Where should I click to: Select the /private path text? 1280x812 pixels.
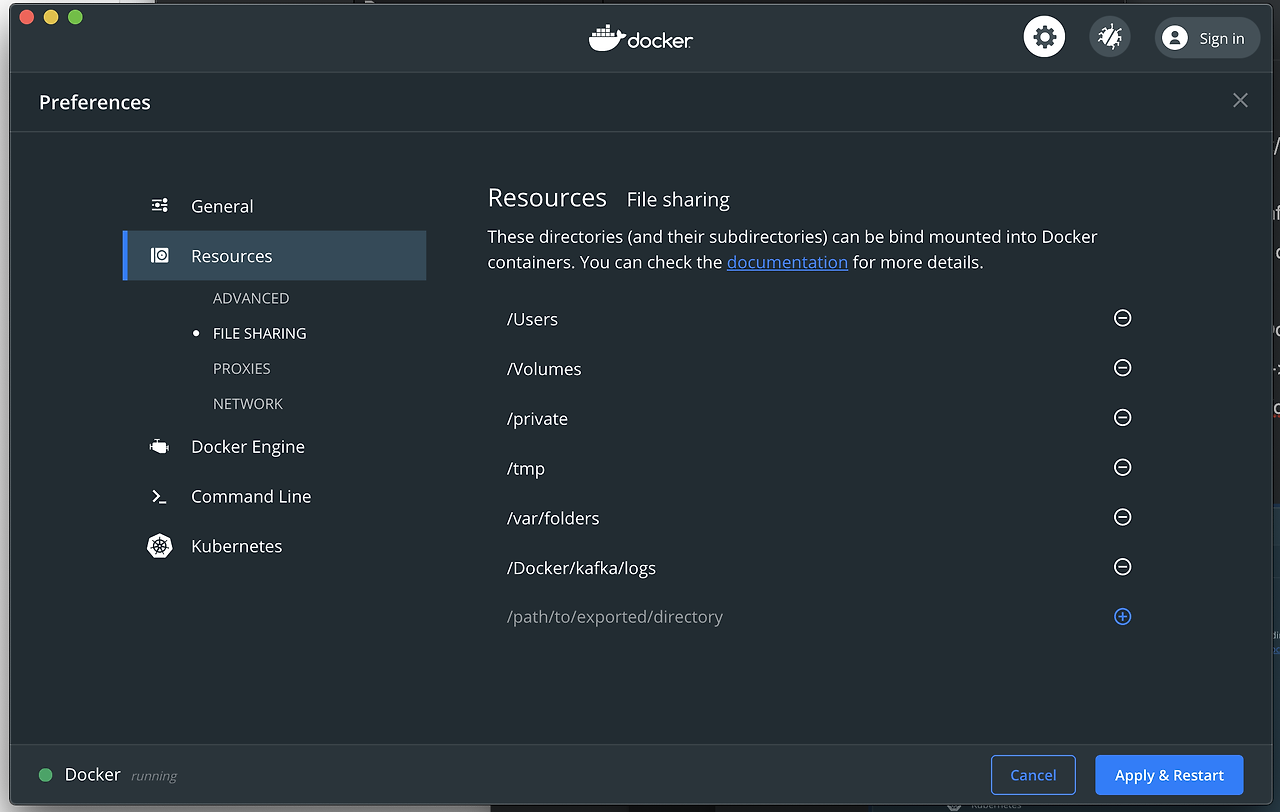pos(537,419)
